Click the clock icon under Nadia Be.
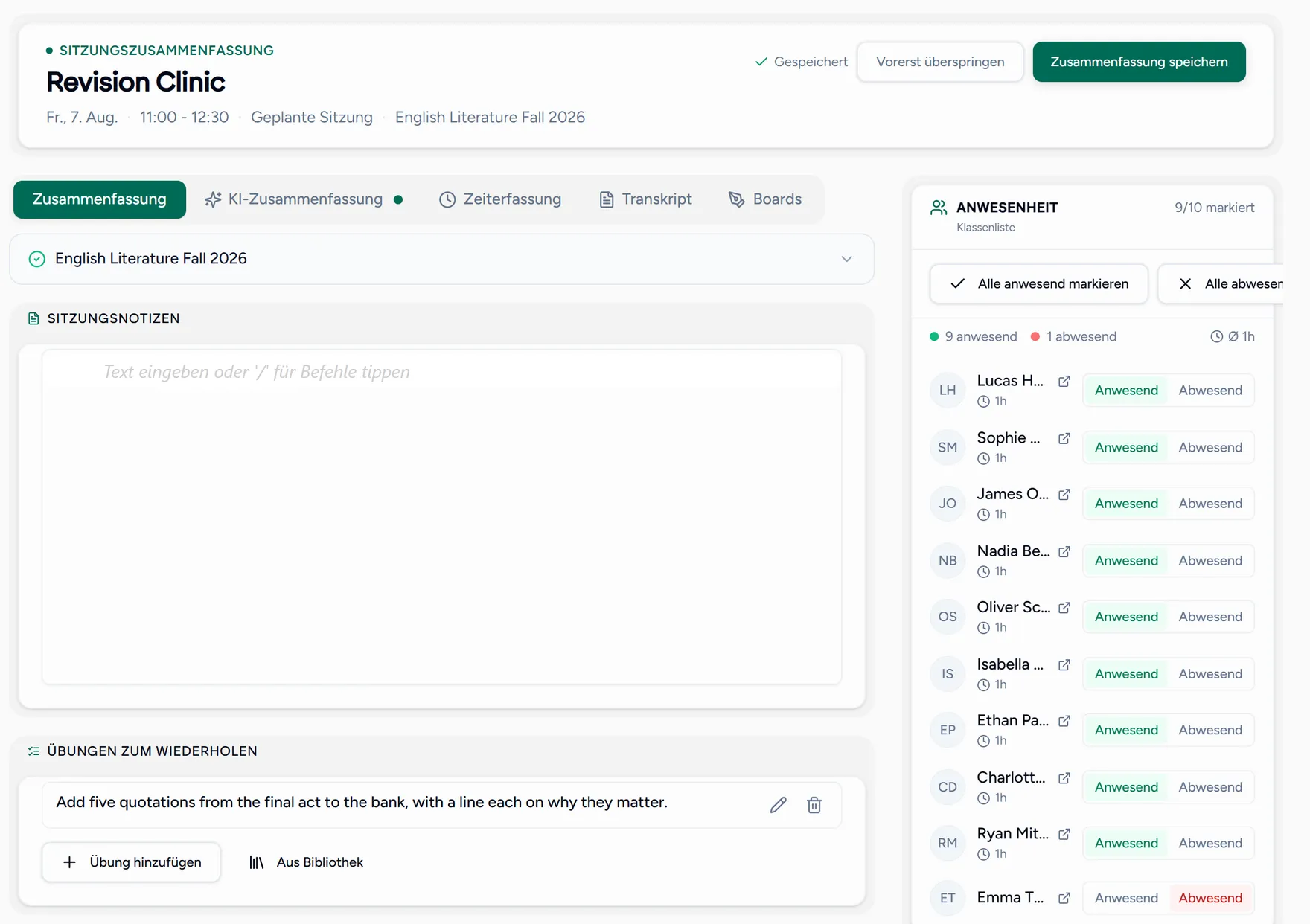Screen dimensions: 1310x924 coord(983,571)
